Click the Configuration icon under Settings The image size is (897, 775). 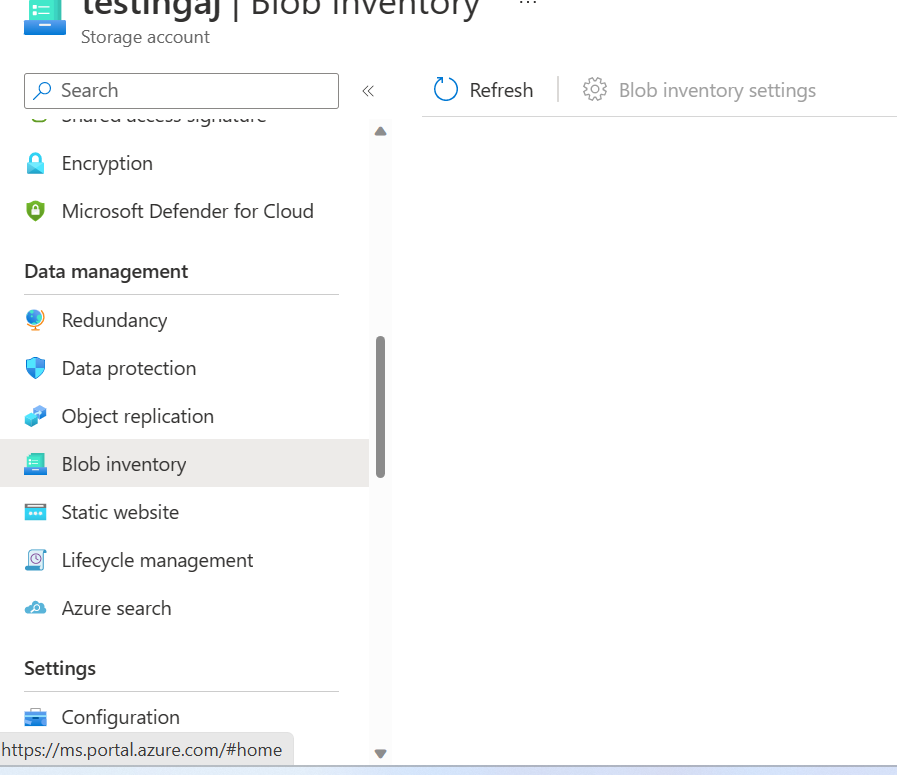[36, 716]
